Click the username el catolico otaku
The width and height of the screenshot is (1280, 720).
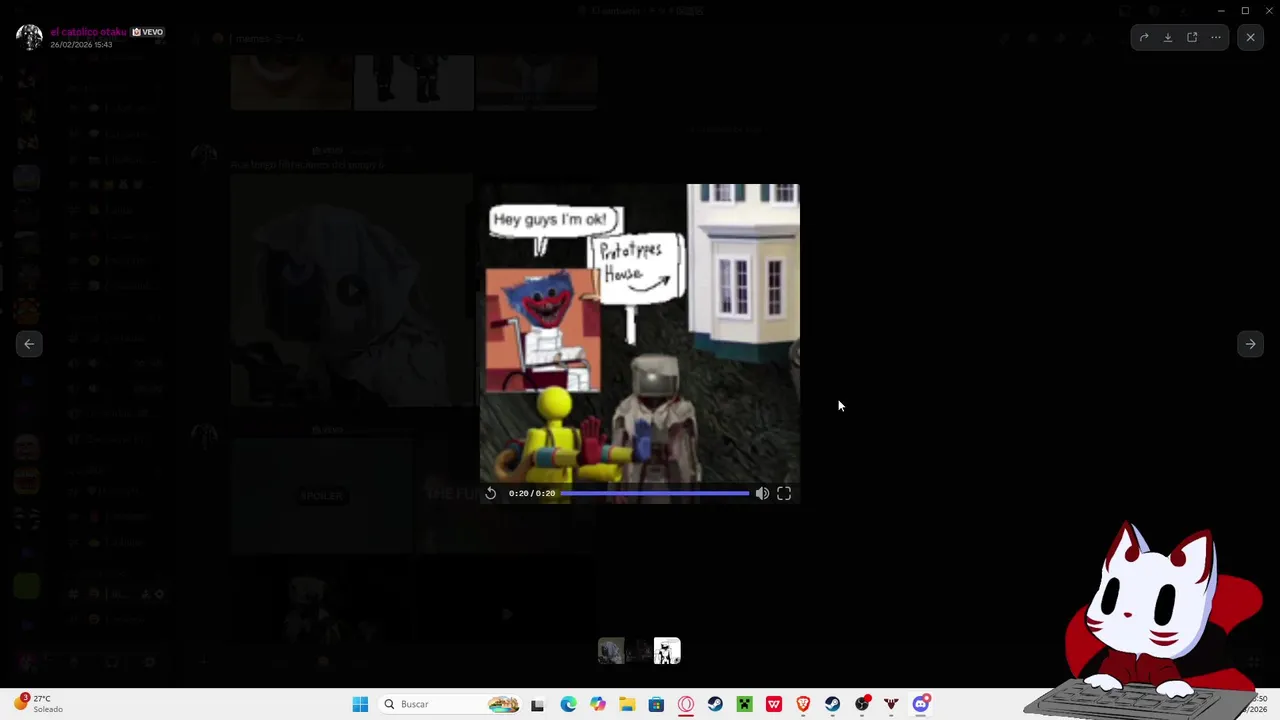point(89,32)
